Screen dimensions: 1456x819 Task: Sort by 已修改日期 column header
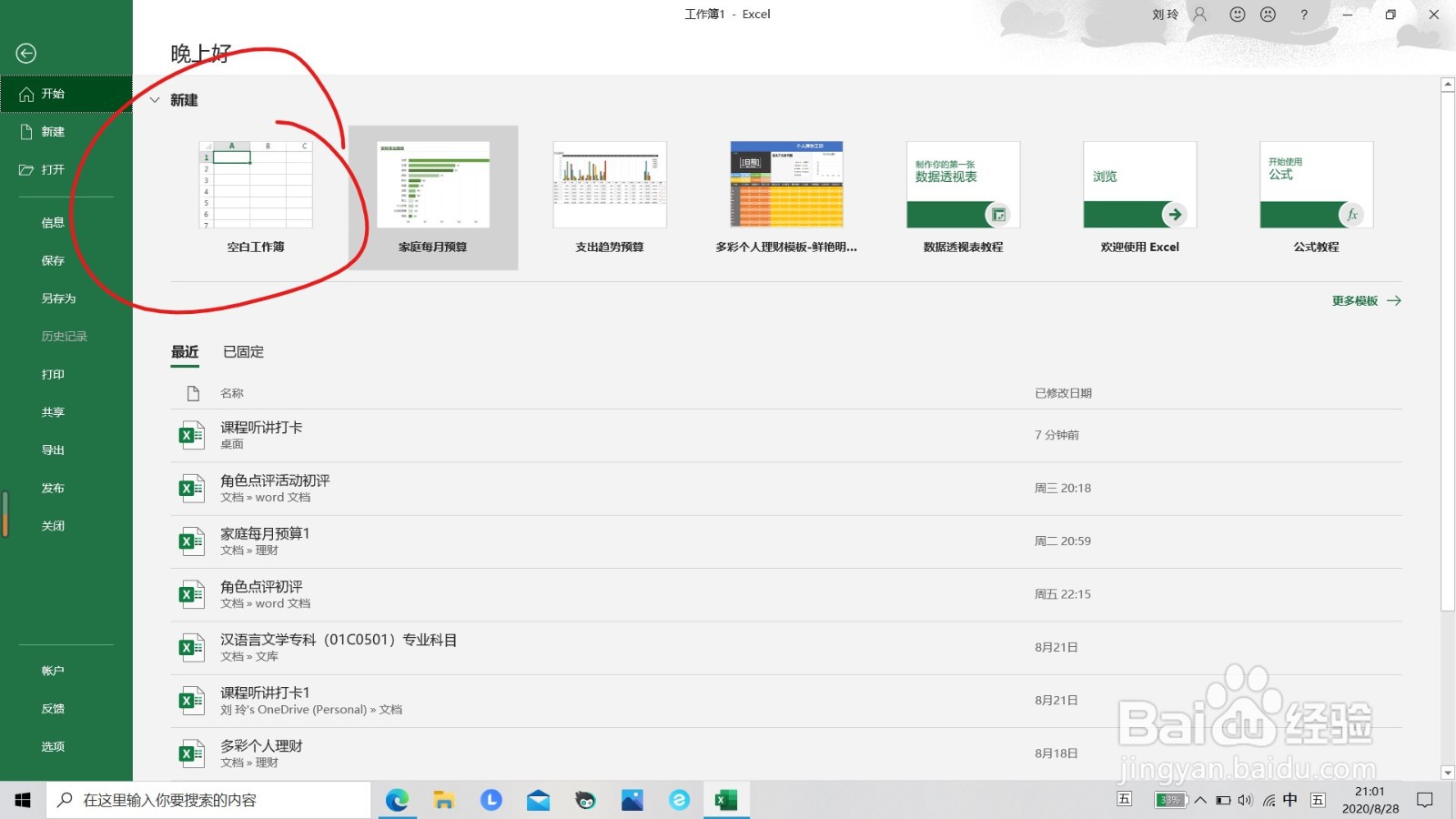(1063, 393)
